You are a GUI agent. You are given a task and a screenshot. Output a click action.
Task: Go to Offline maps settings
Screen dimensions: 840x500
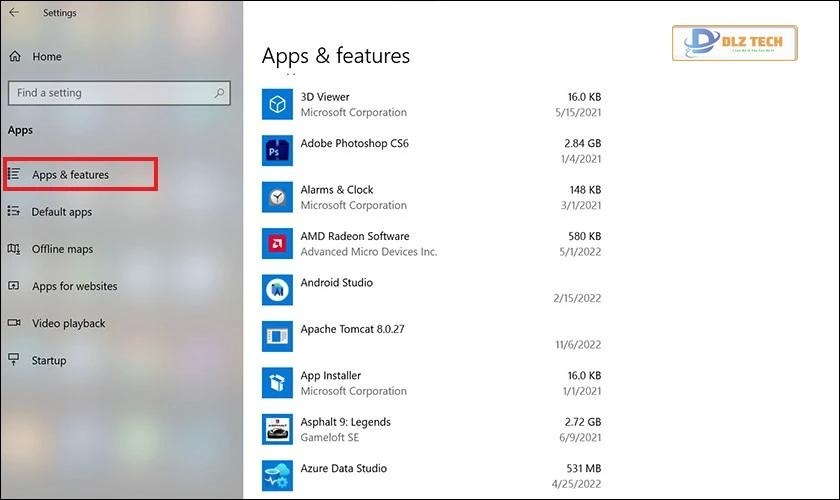[x=62, y=249]
